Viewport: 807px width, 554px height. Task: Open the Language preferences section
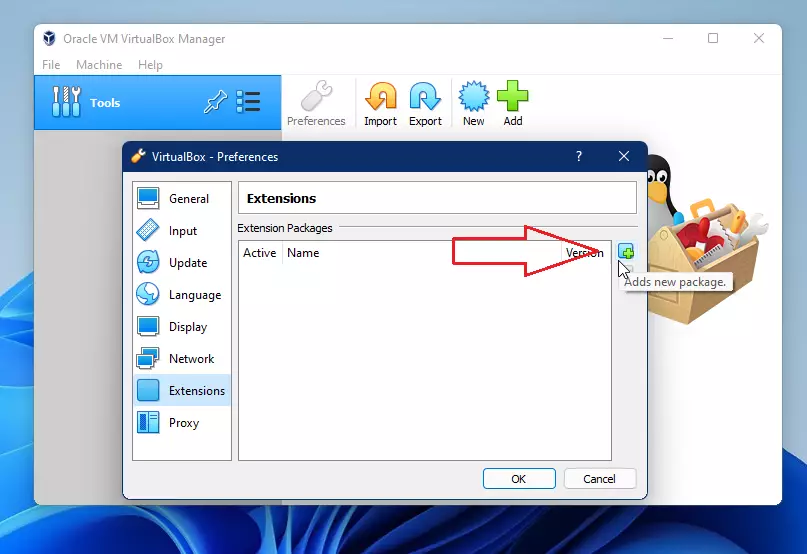pyautogui.click(x=182, y=295)
